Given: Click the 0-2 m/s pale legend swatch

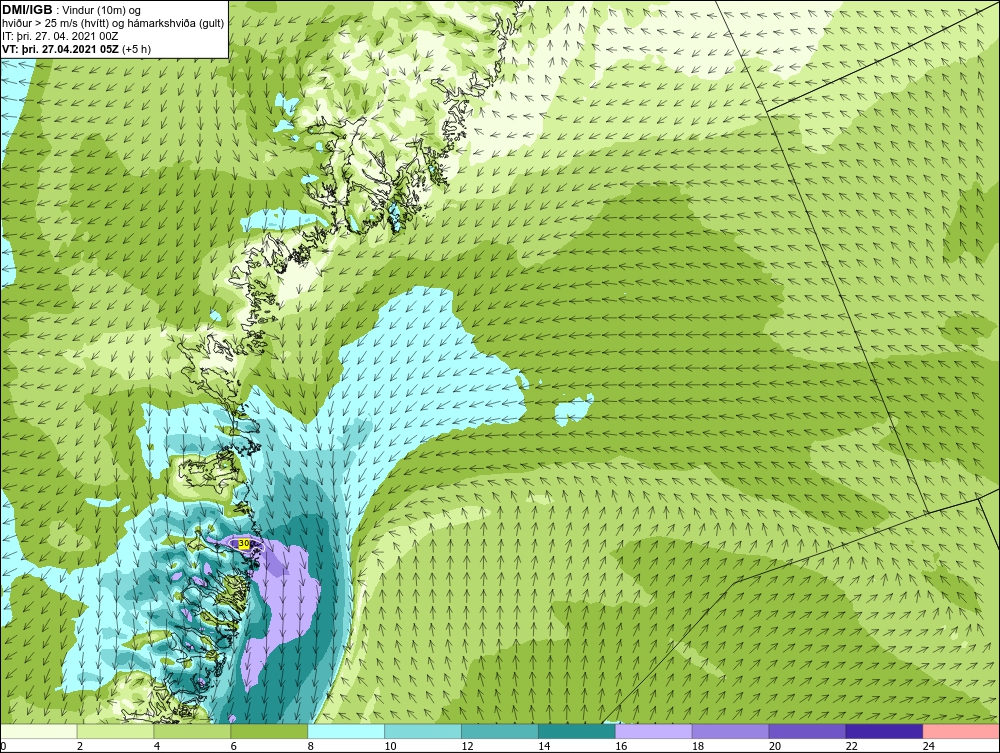Looking at the screenshot, I should click(x=38, y=731).
